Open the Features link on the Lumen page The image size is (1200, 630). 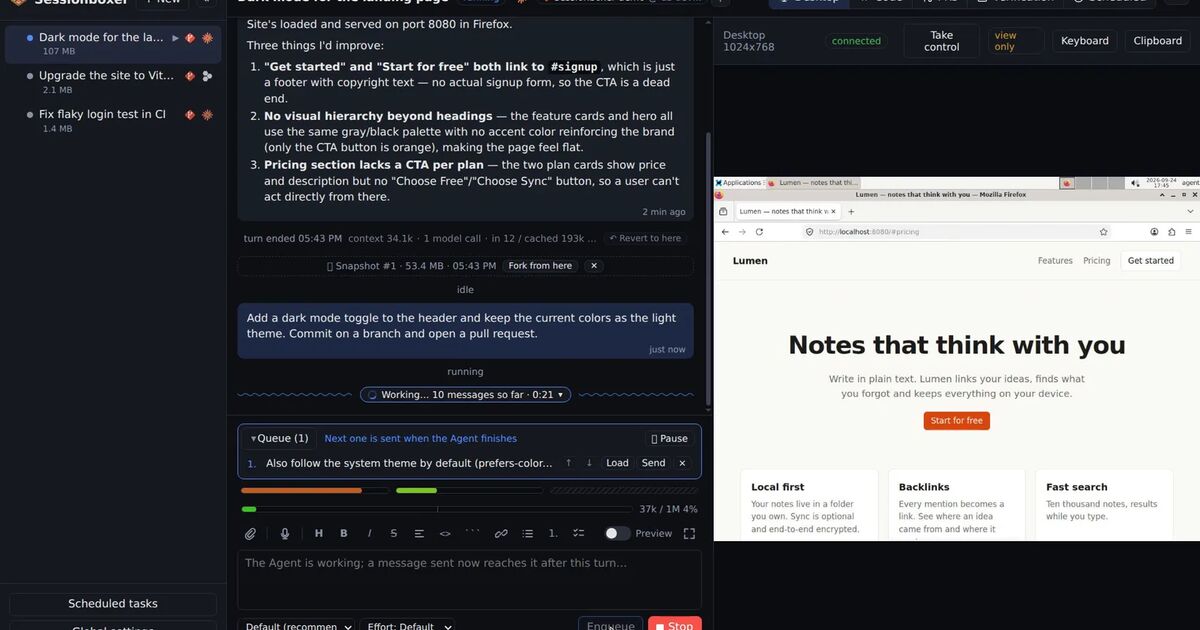(x=1055, y=260)
